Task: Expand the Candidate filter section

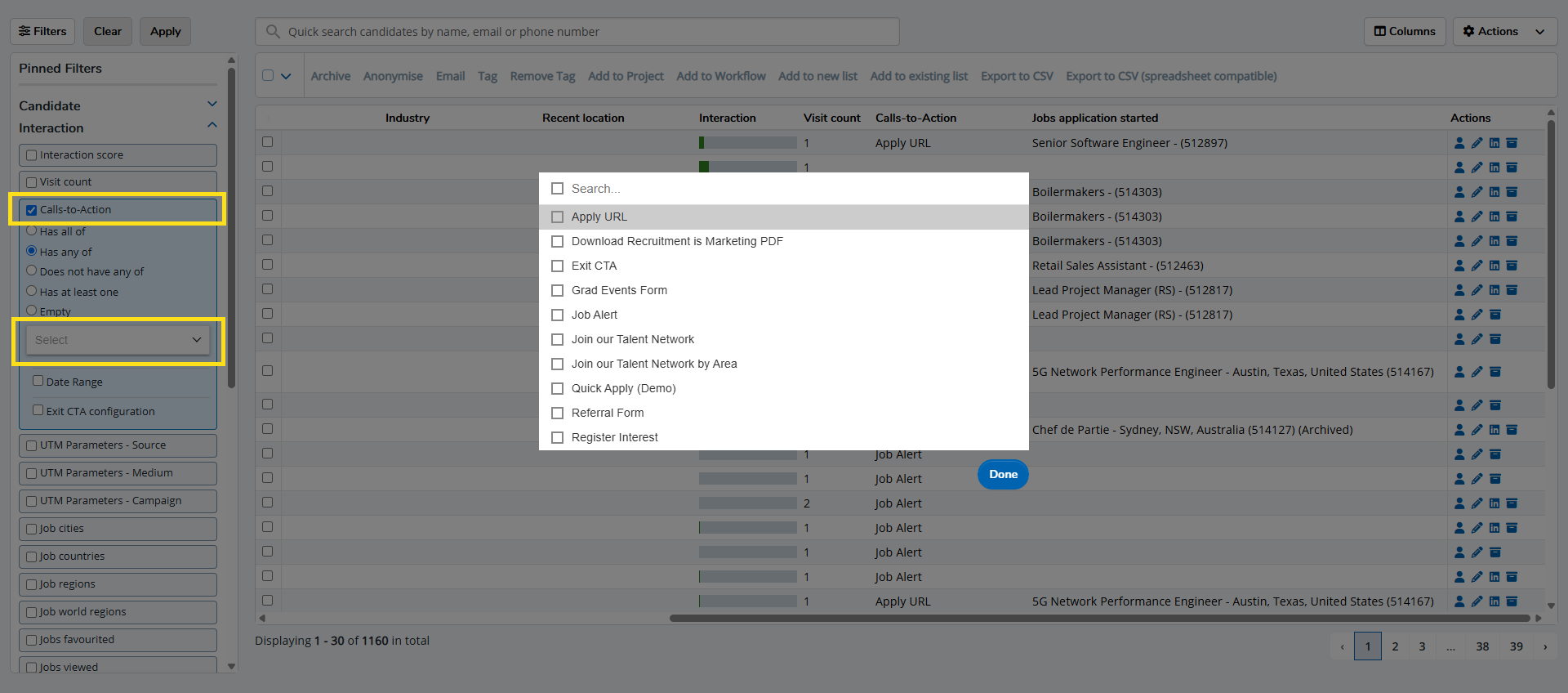Action: coord(212,104)
